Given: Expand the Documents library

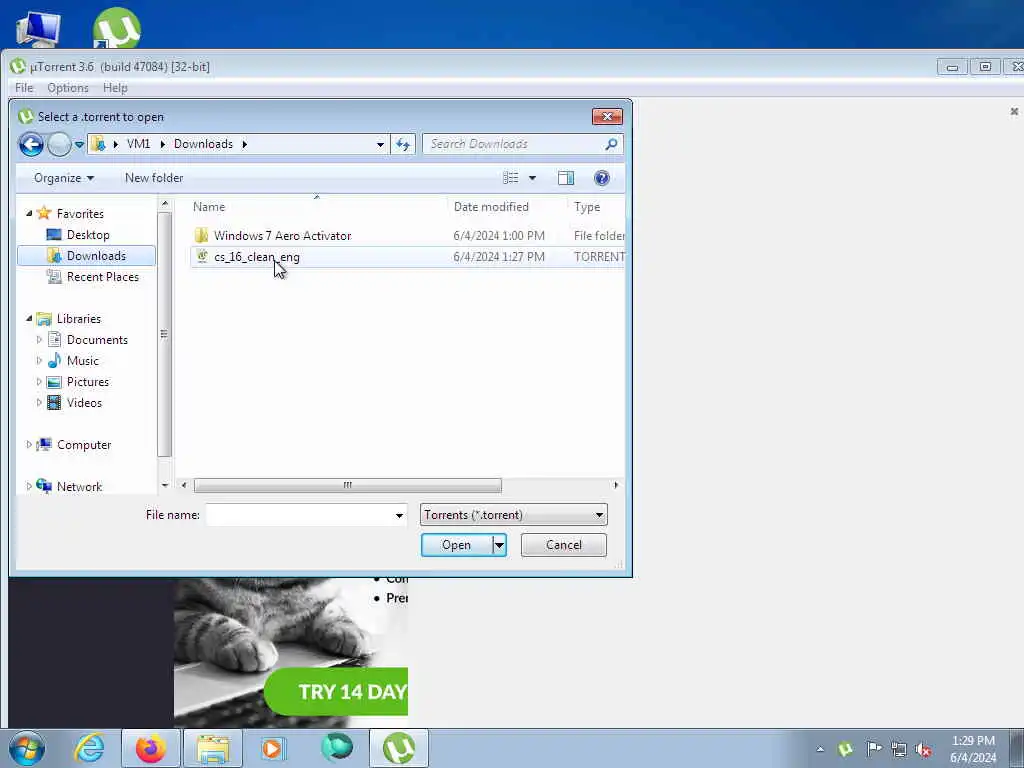Looking at the screenshot, I should [x=39, y=340].
